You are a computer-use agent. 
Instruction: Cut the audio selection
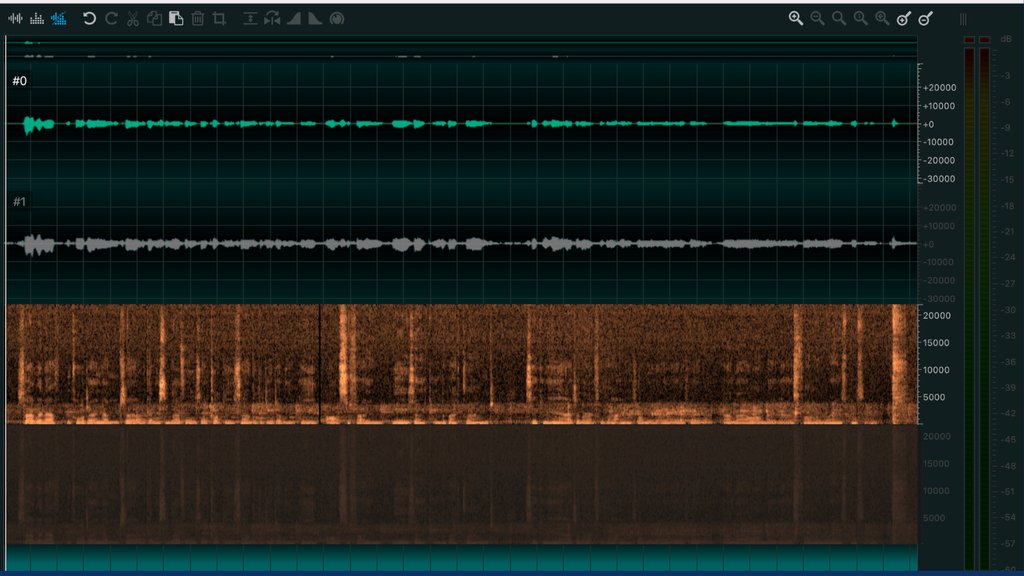[133, 17]
